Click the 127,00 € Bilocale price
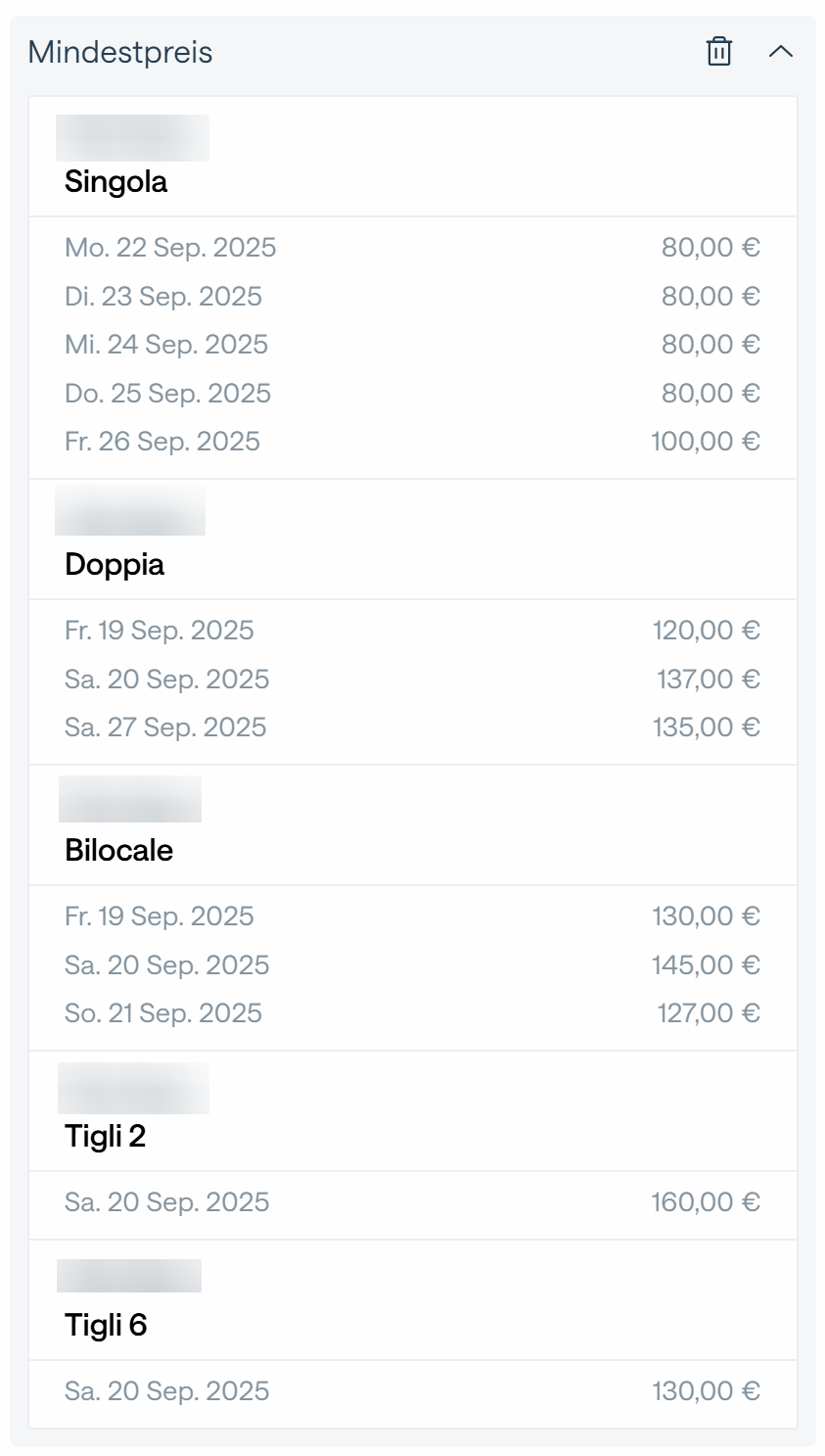The height and width of the screenshot is (1456, 825). (708, 1013)
